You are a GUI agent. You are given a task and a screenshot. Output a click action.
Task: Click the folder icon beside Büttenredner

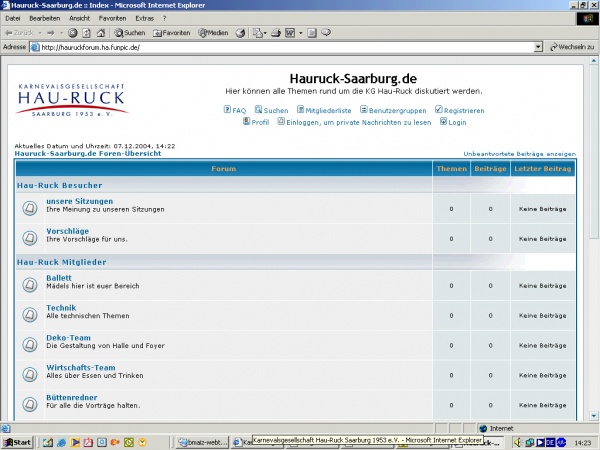tap(29, 404)
